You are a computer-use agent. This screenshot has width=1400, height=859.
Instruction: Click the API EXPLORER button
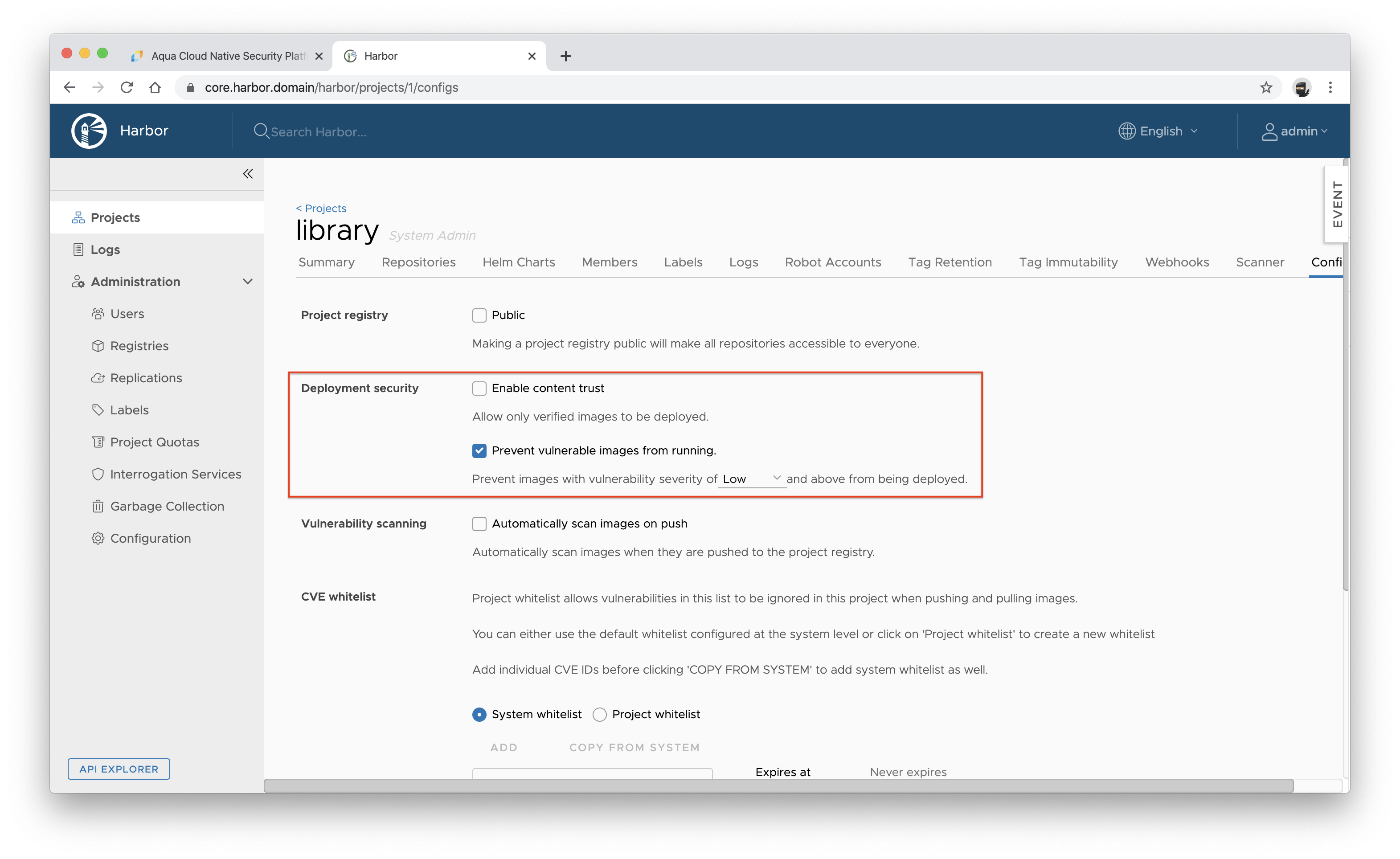click(x=119, y=769)
